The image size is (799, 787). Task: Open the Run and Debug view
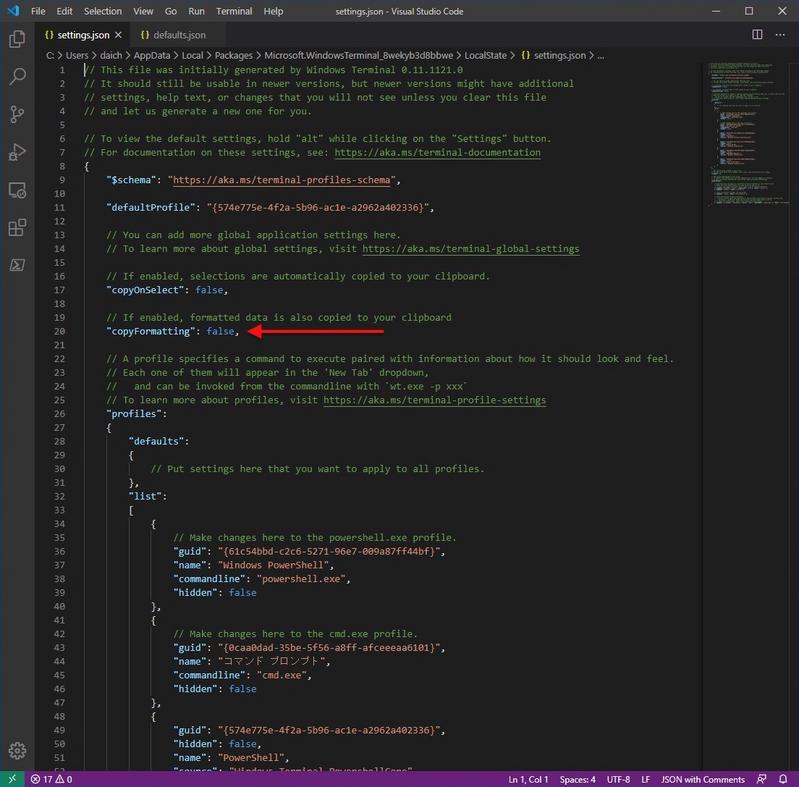(17, 152)
